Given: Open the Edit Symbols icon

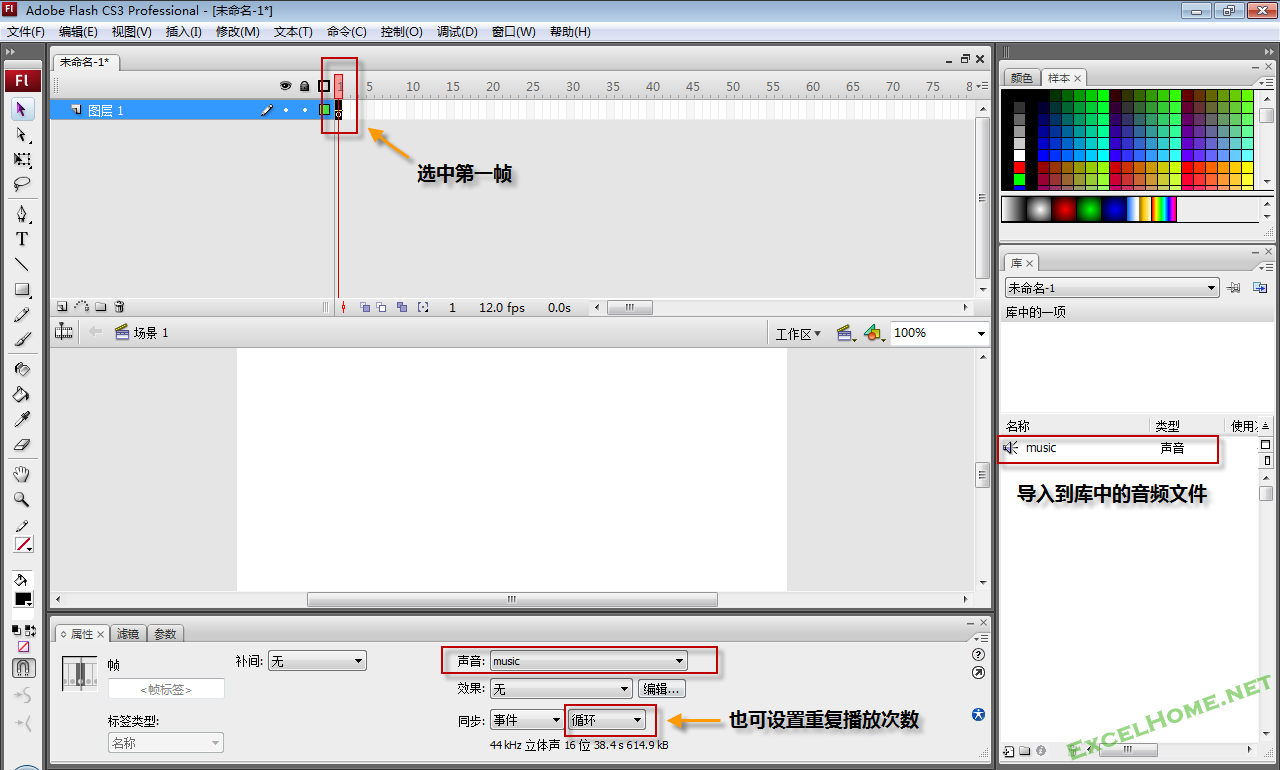Looking at the screenshot, I should (x=874, y=333).
